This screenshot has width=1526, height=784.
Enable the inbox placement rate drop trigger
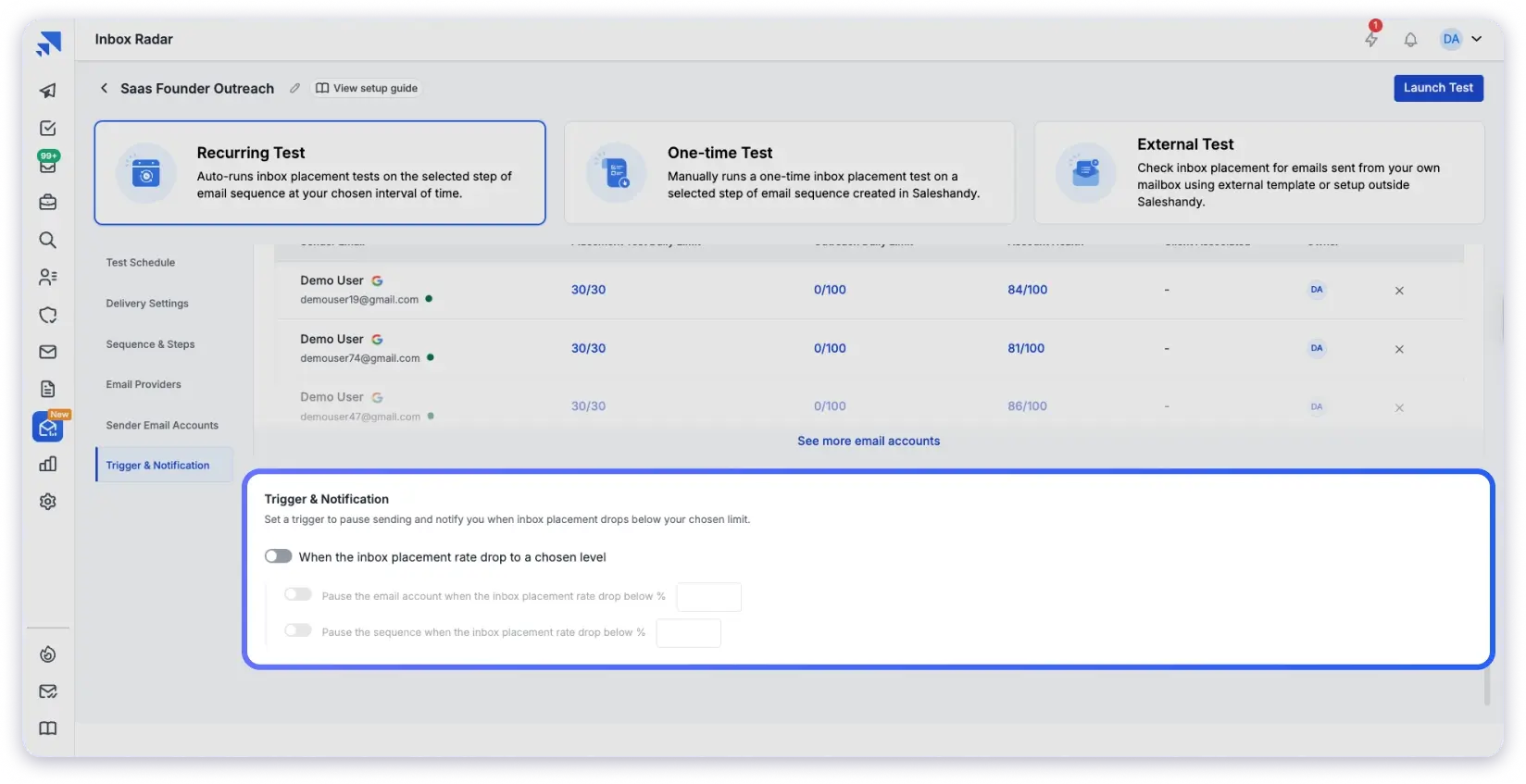[x=278, y=556]
